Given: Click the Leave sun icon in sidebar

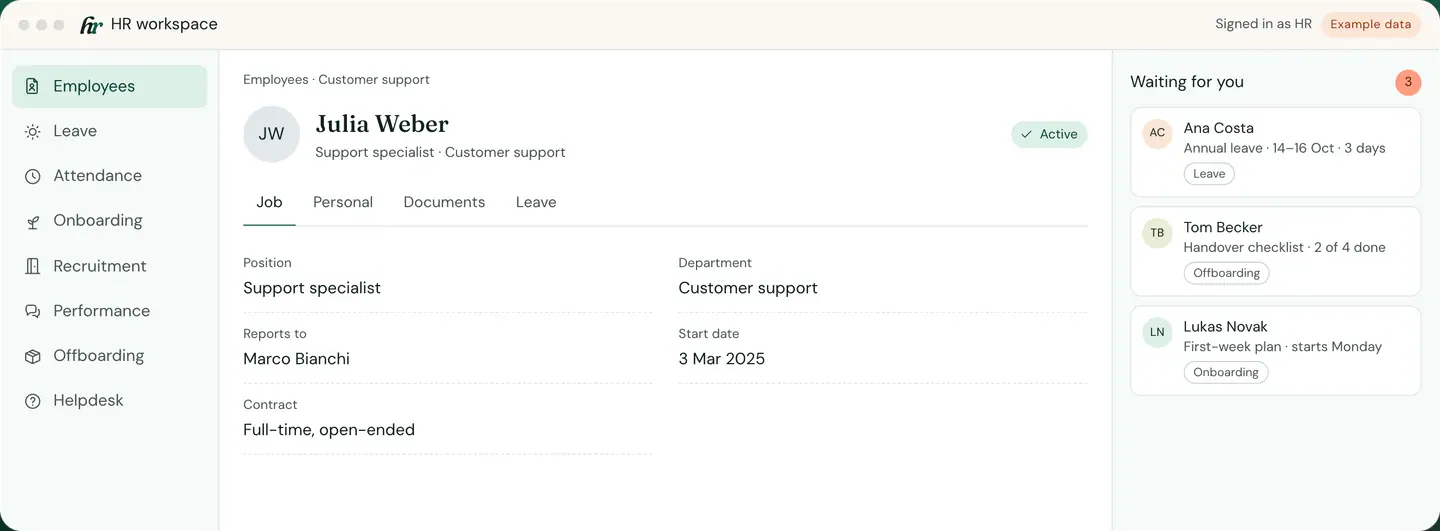Looking at the screenshot, I should (x=33, y=131).
